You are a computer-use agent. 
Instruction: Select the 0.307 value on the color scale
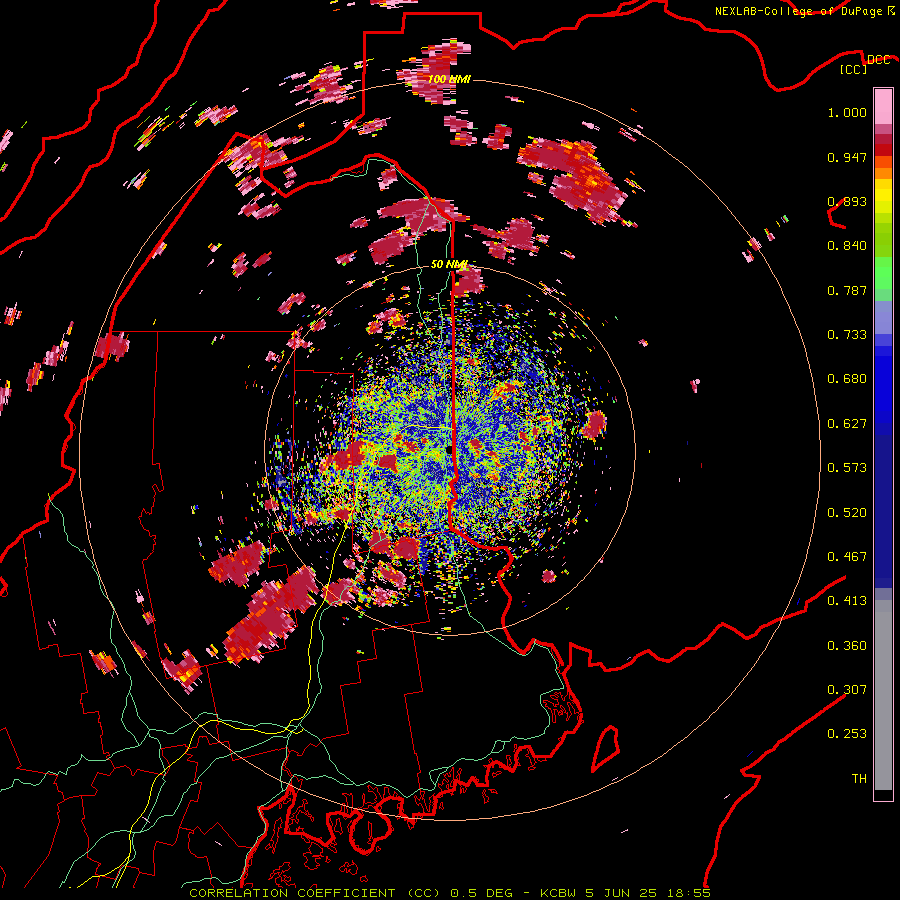(x=847, y=690)
